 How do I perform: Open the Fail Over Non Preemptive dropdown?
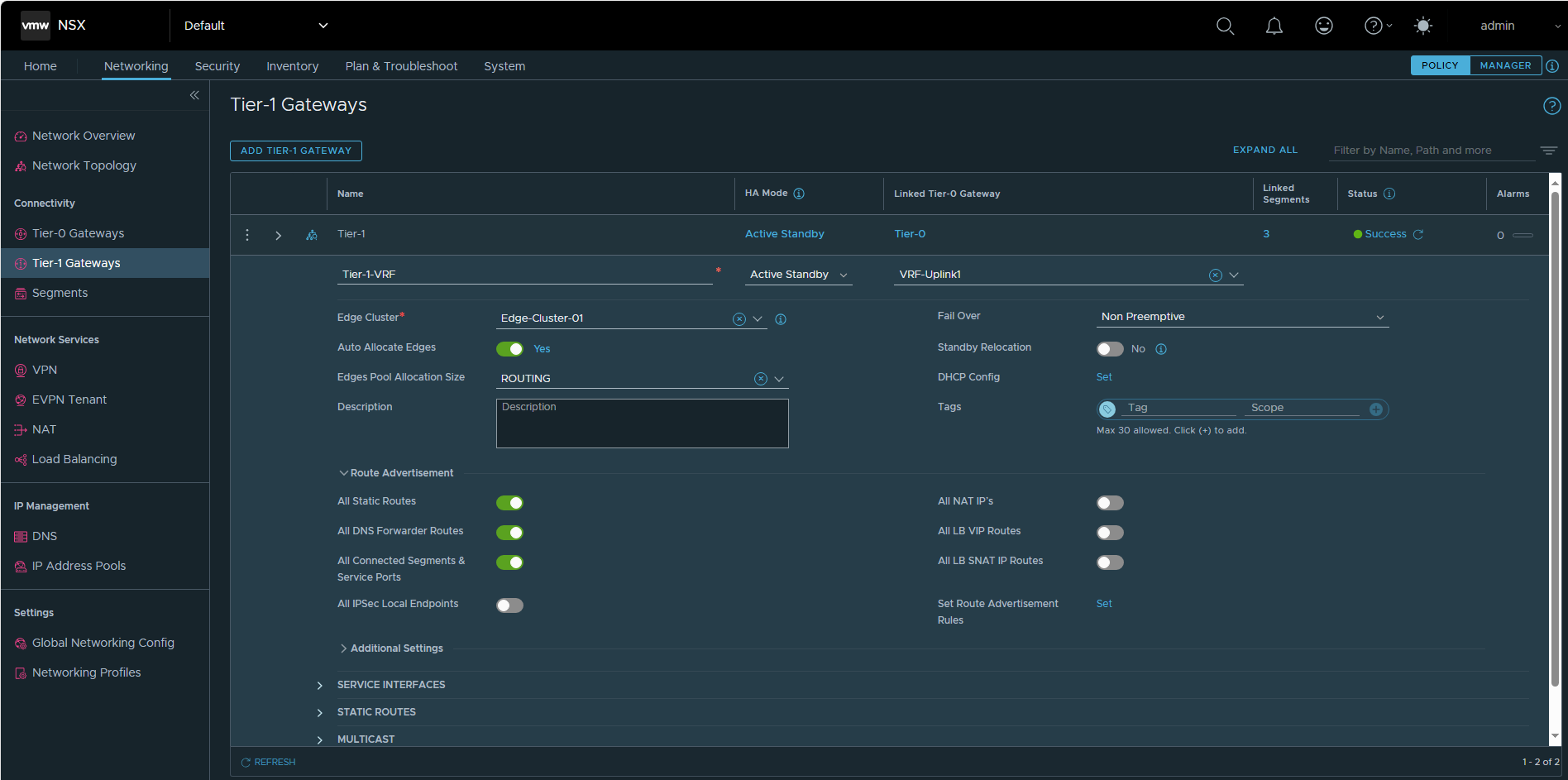[x=1242, y=317]
